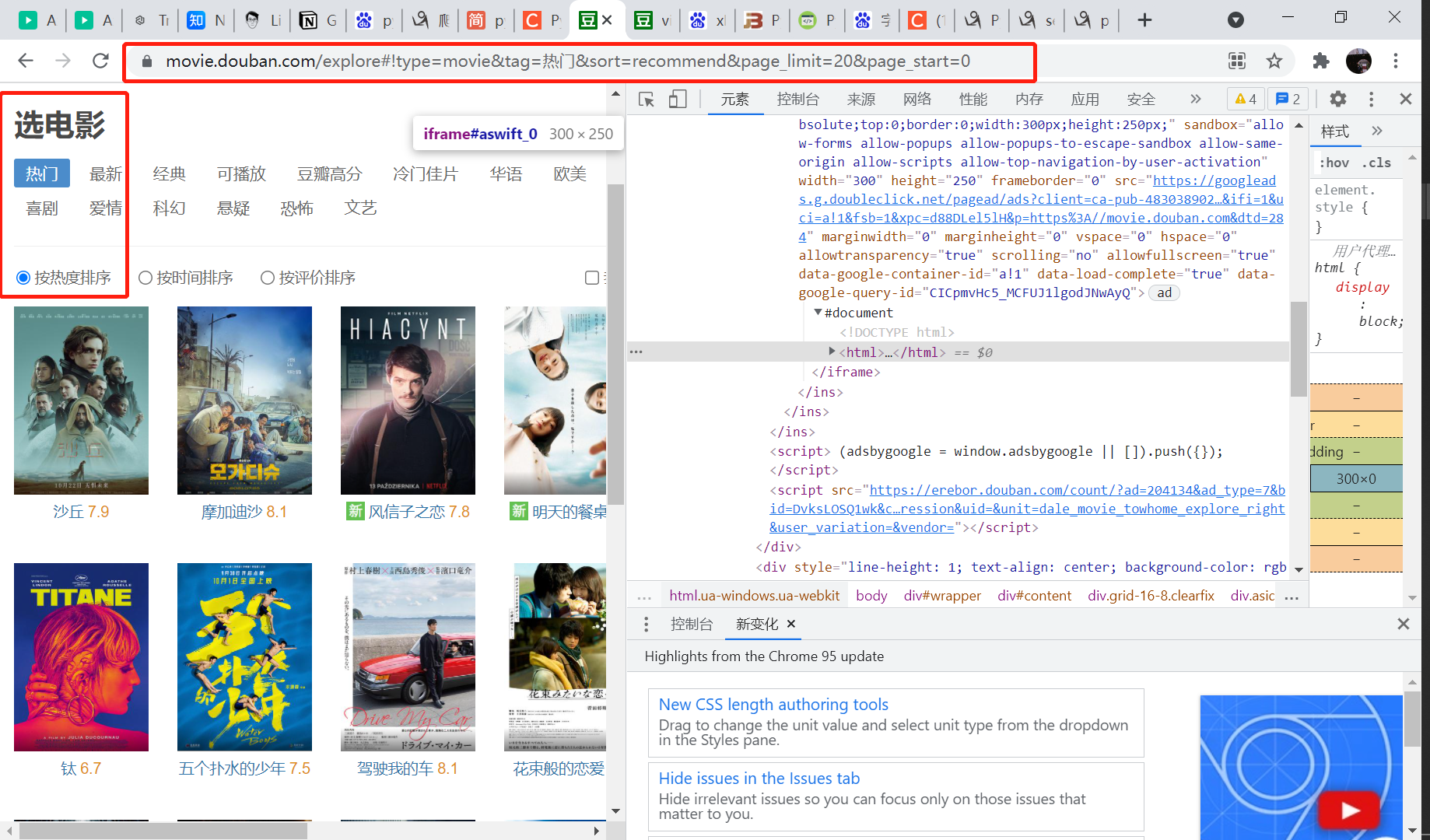Select the 最新 movie tag
Viewport: 1430px width, 840px height.
[106, 173]
